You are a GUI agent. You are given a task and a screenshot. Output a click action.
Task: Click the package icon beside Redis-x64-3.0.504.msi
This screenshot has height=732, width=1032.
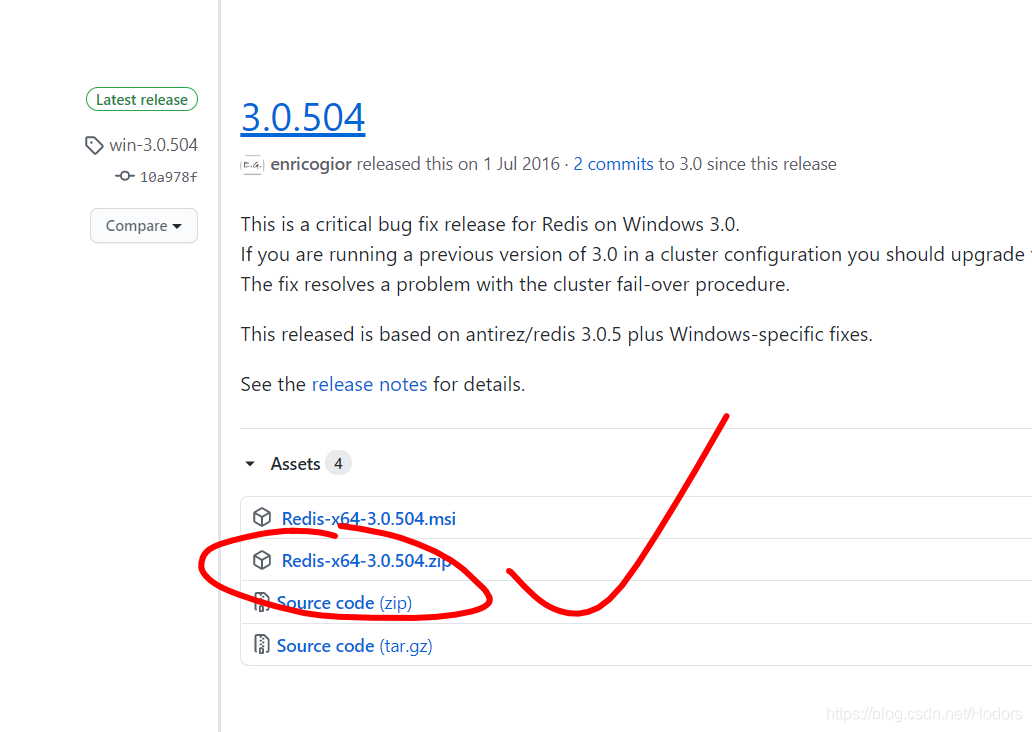coord(262,517)
